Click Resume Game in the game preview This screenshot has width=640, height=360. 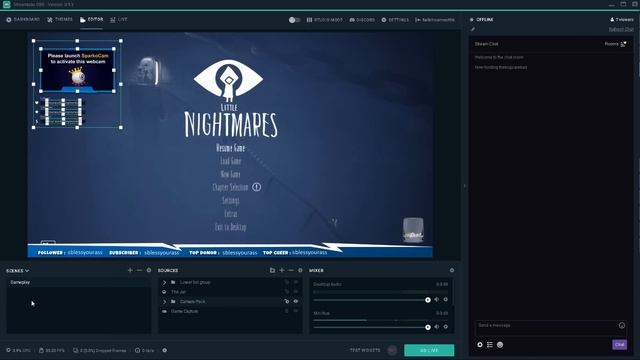(x=230, y=148)
